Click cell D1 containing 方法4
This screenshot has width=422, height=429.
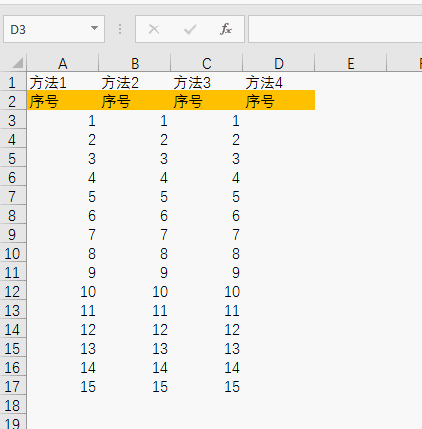click(x=279, y=82)
